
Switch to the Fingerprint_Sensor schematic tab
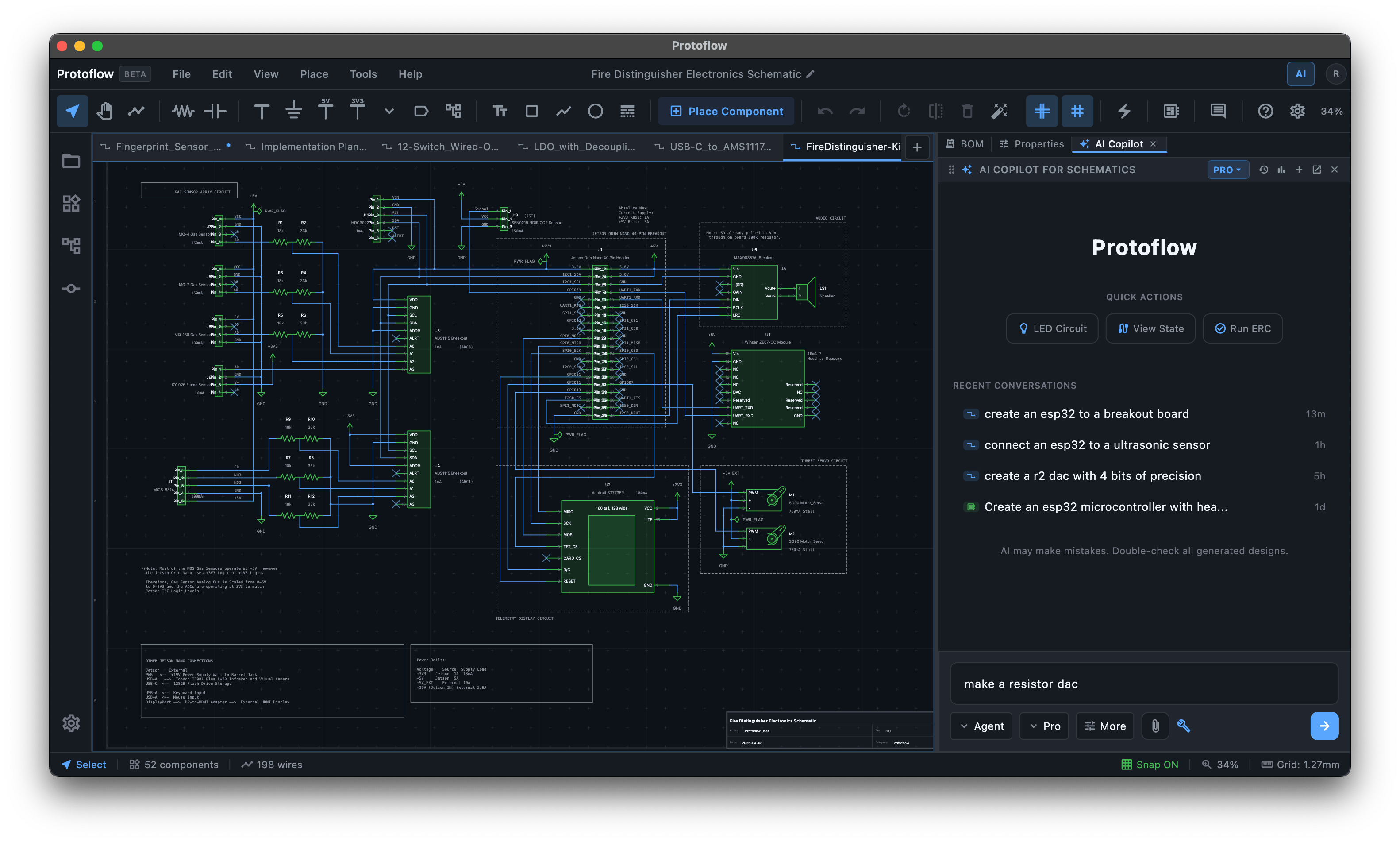point(165,147)
